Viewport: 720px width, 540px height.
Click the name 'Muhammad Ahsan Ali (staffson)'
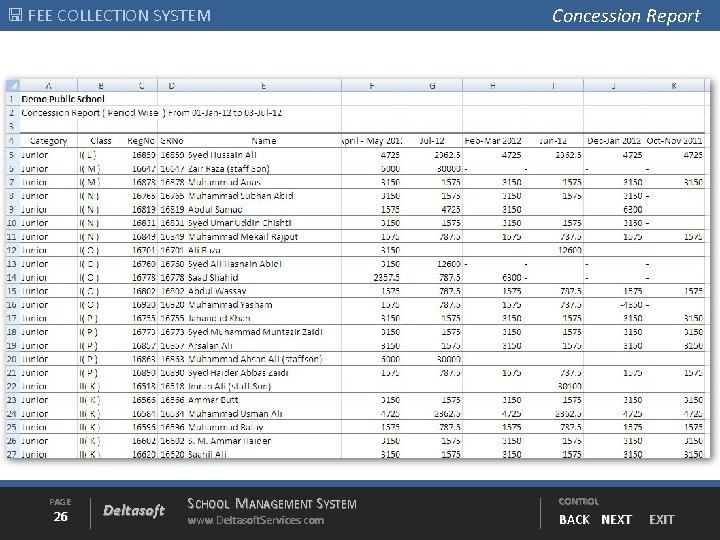coord(255,359)
